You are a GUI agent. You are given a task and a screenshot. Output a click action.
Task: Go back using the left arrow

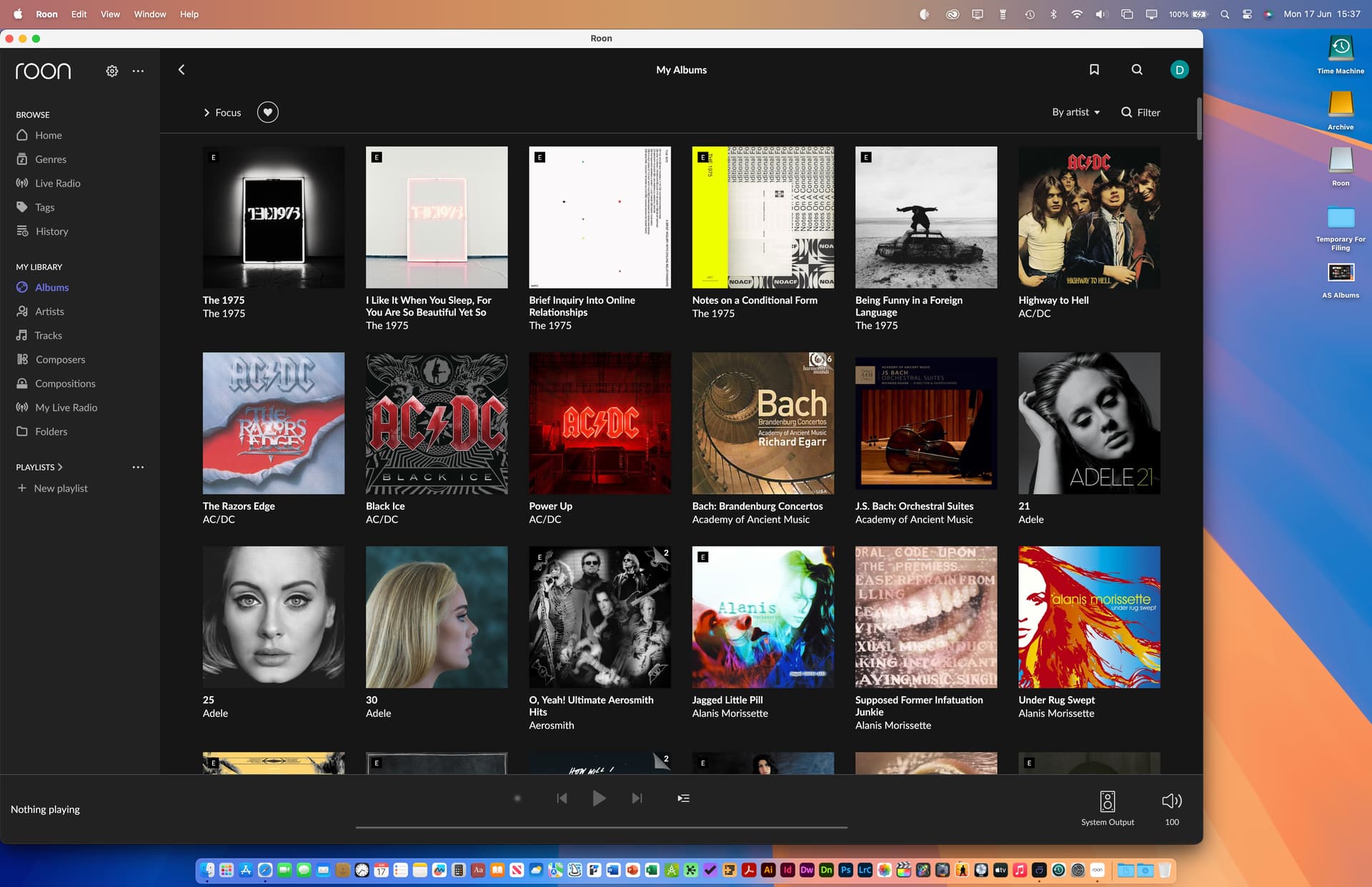(x=182, y=69)
